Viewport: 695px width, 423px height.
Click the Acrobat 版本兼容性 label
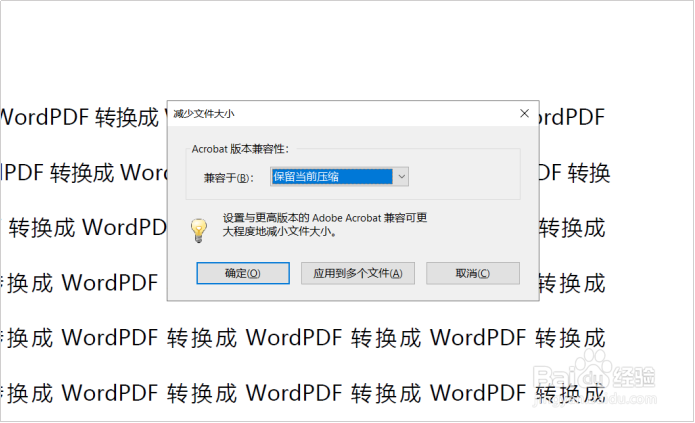tap(240, 149)
